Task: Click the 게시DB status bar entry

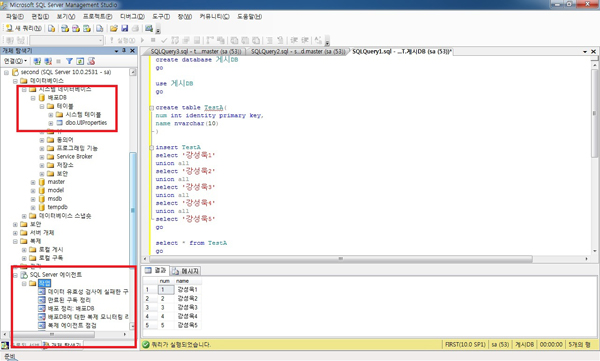Action: (524, 345)
